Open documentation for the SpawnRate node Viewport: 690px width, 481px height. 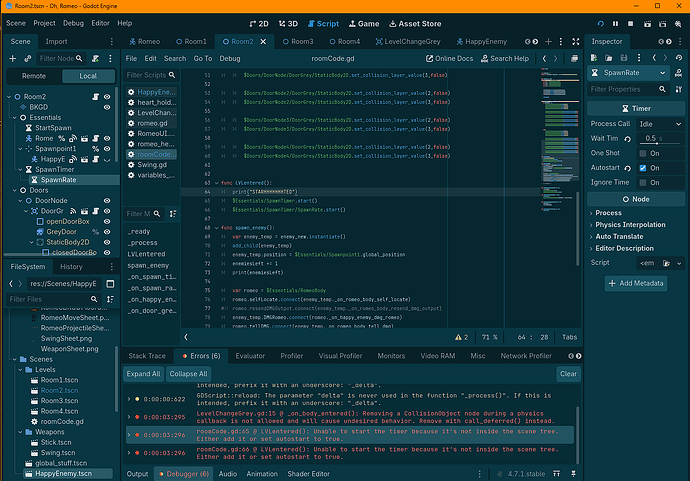[x=679, y=73]
